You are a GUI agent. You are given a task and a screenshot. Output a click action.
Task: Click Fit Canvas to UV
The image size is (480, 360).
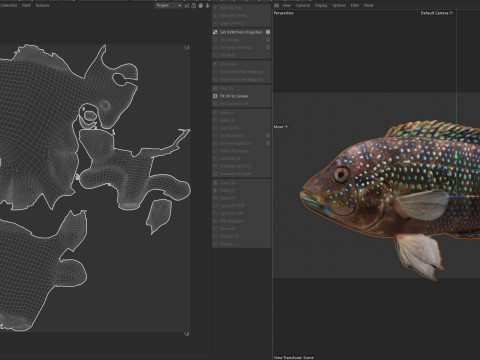pos(242,104)
